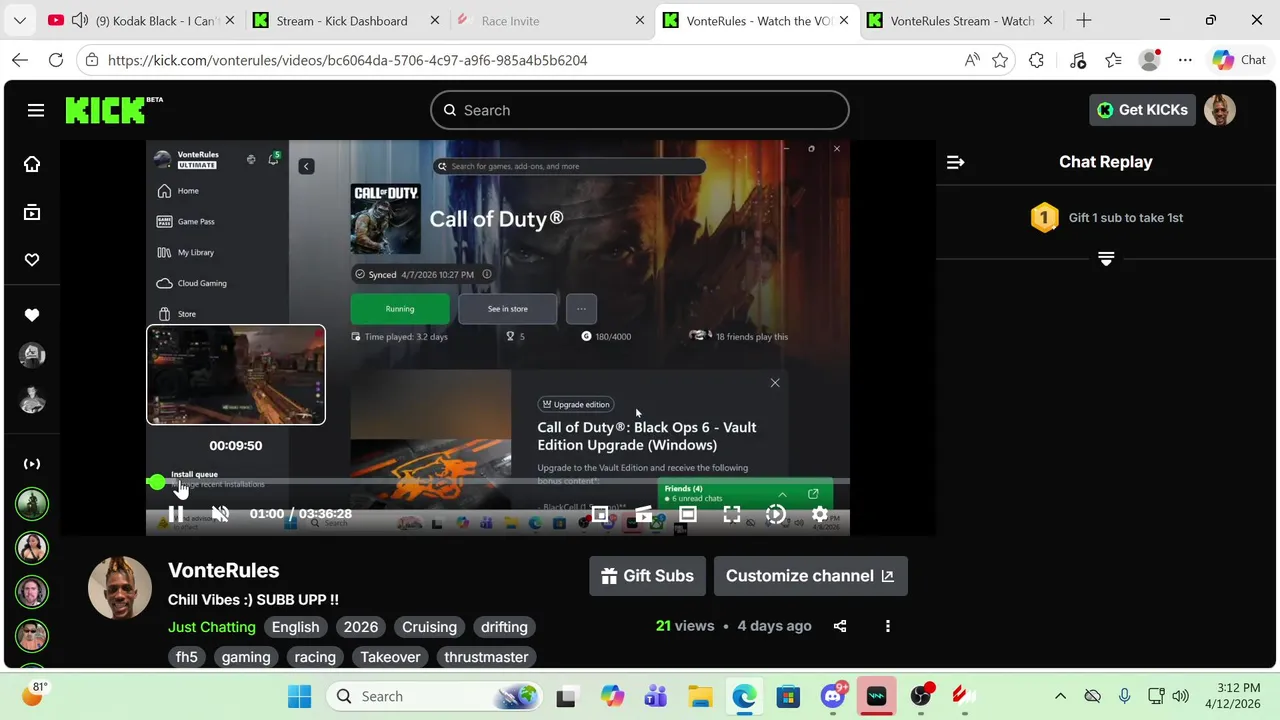Open Discord from the taskbar
This screenshot has height=720, width=1280.
click(832, 696)
